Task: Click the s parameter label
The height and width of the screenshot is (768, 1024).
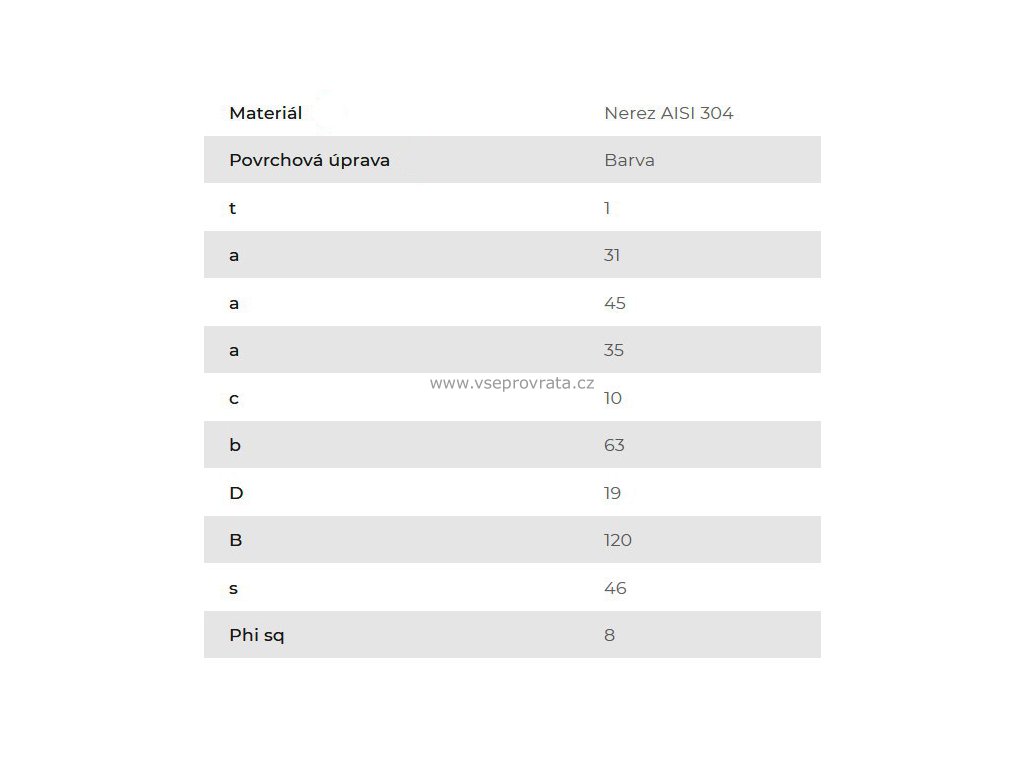Action: click(233, 588)
